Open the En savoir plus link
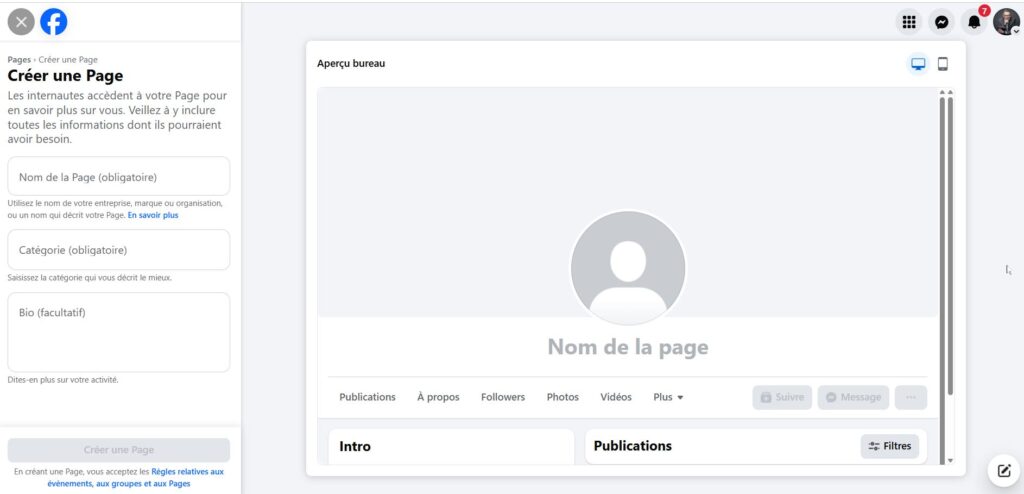The height and width of the screenshot is (494, 1024). [x=153, y=215]
